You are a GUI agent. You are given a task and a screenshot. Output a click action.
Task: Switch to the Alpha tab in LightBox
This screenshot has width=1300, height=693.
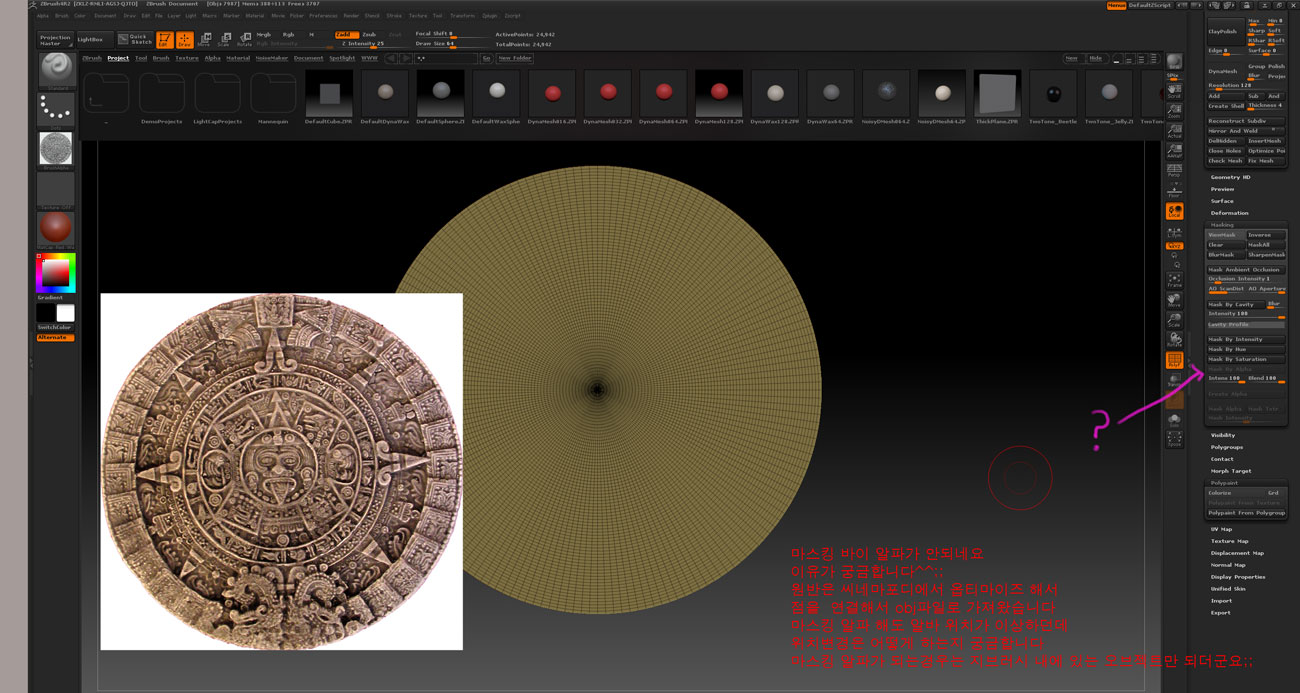212,58
